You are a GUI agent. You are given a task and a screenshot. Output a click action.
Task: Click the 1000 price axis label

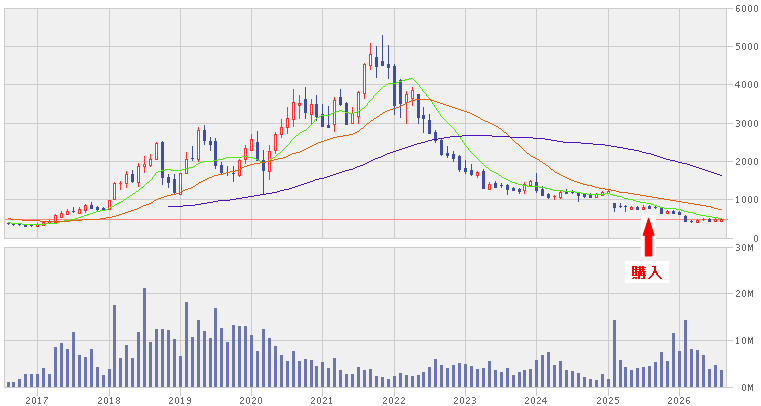[x=746, y=200]
